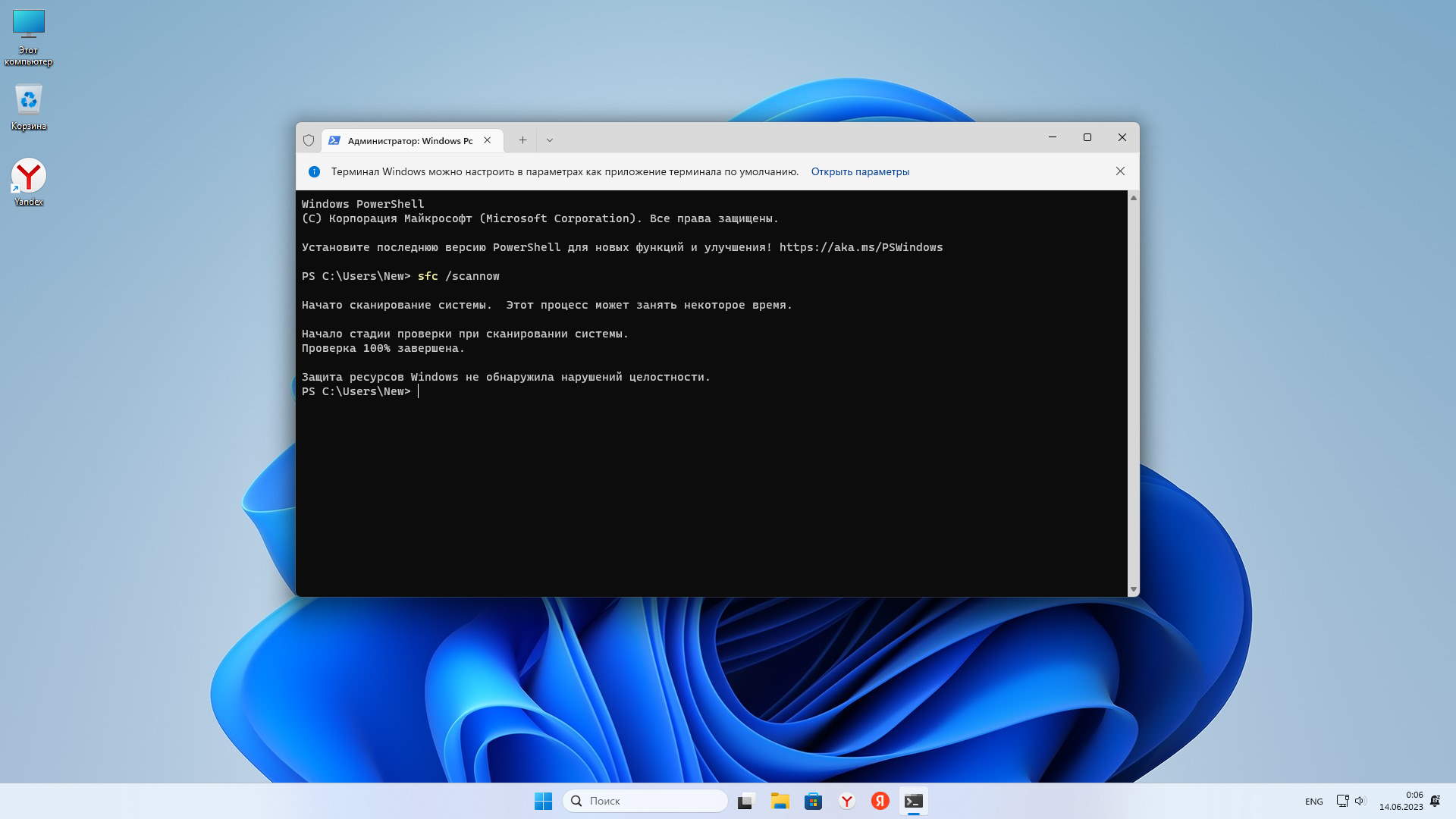Open Task View from the taskbar
The width and height of the screenshot is (1456, 819).
point(746,801)
